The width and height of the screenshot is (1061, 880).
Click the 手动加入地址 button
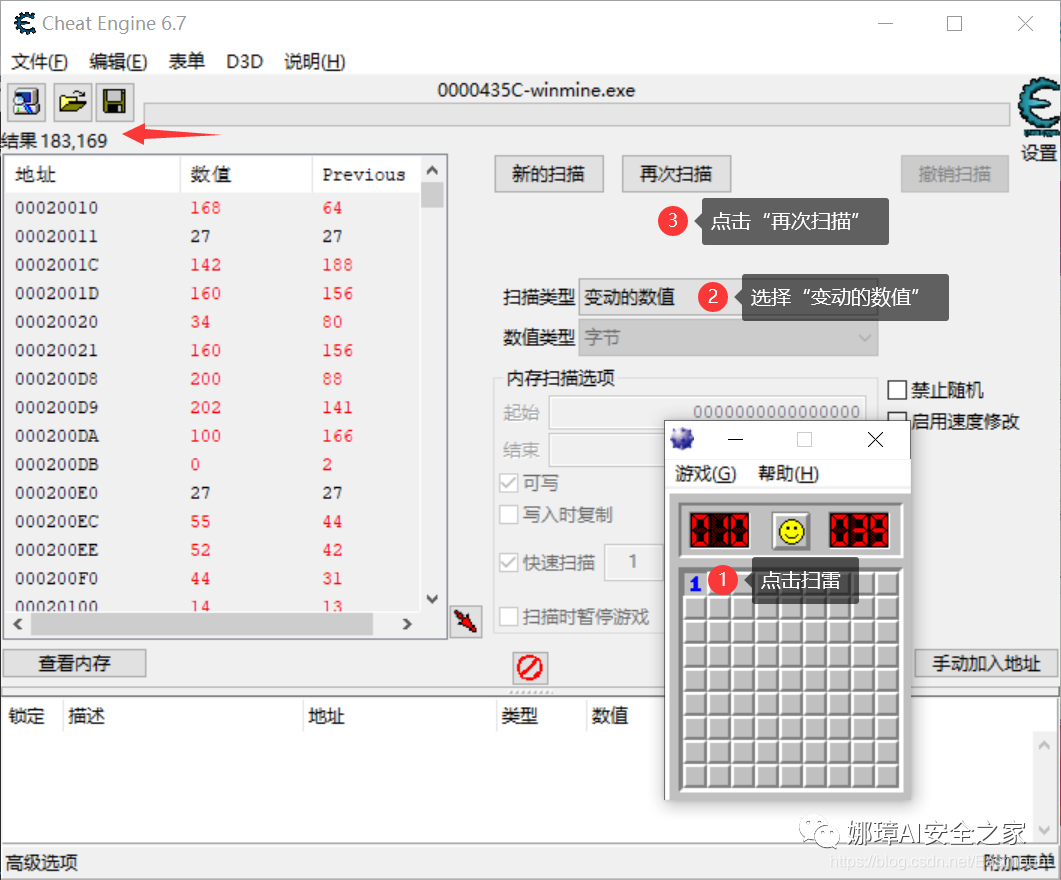pos(986,663)
